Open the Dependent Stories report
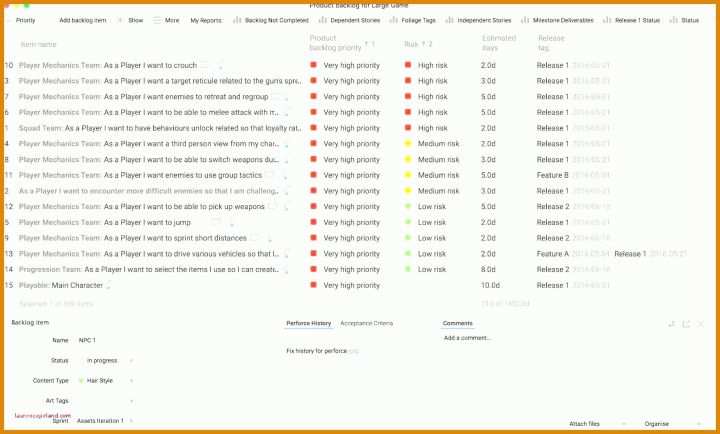The height and width of the screenshot is (434, 720). coord(355,20)
